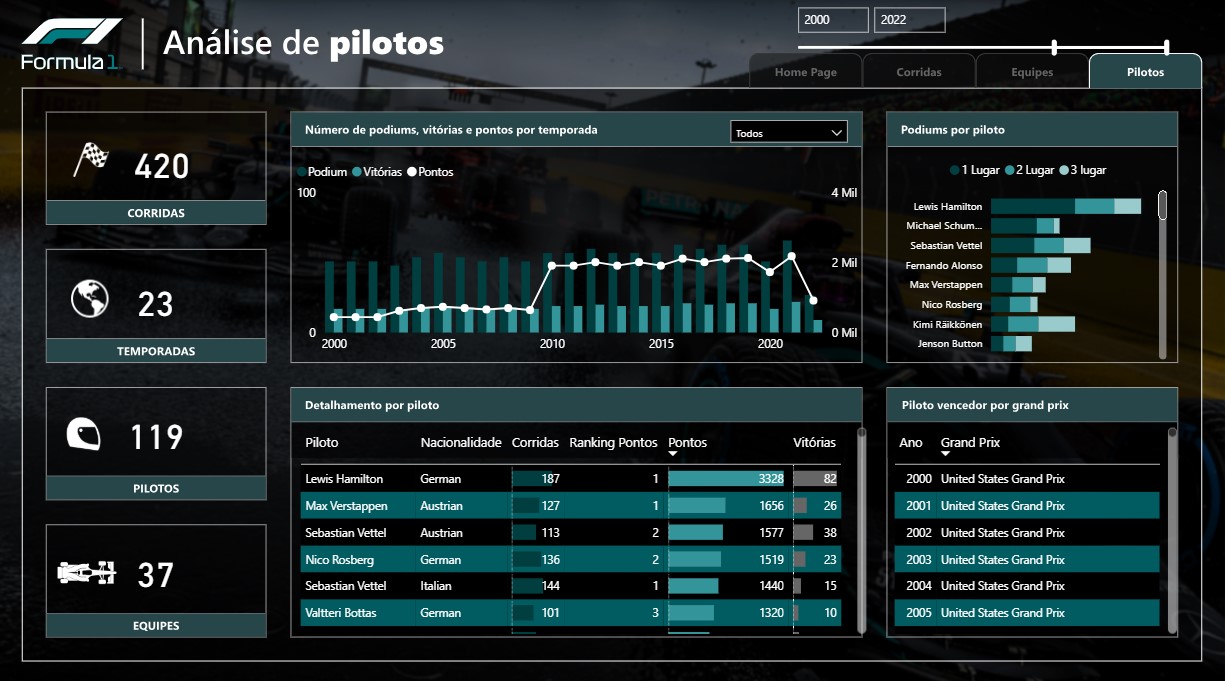This screenshot has width=1225, height=681.
Task: Click the end year field 2022
Action: (909, 20)
